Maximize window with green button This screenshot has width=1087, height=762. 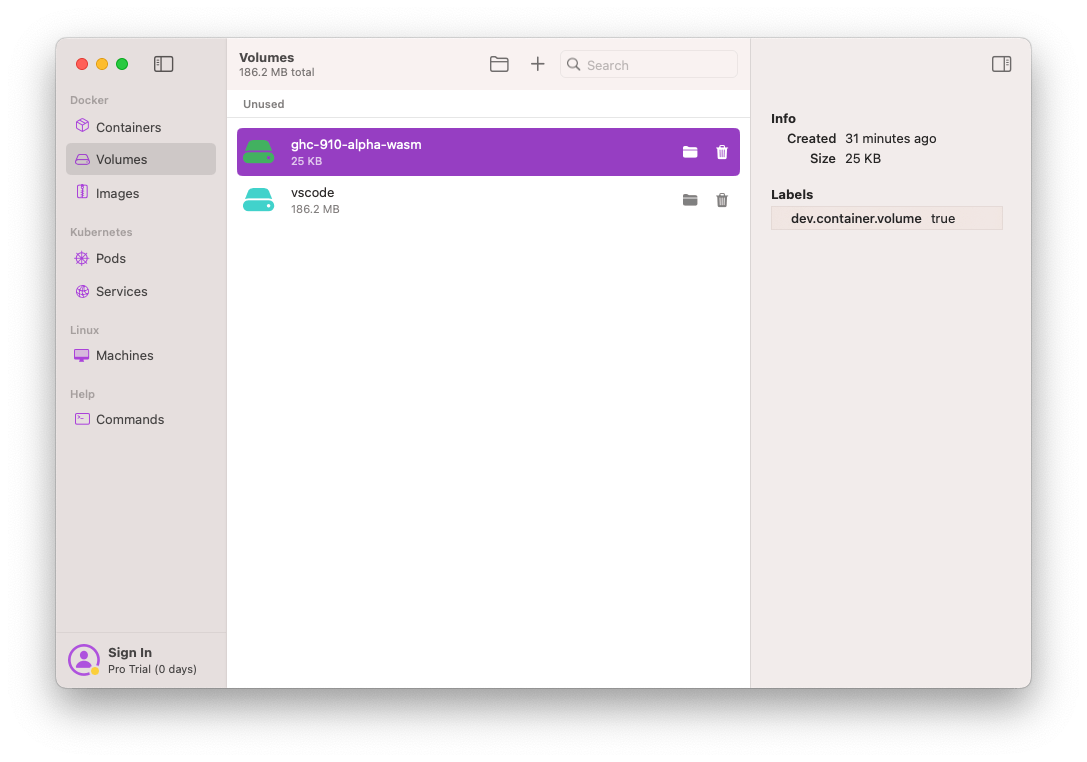(122, 64)
